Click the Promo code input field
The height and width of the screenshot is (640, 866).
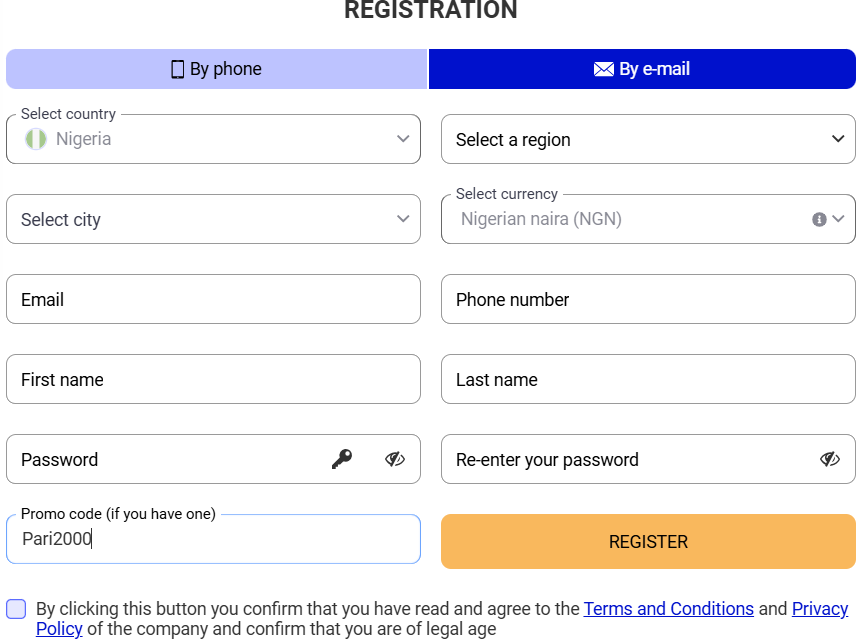[213, 538]
